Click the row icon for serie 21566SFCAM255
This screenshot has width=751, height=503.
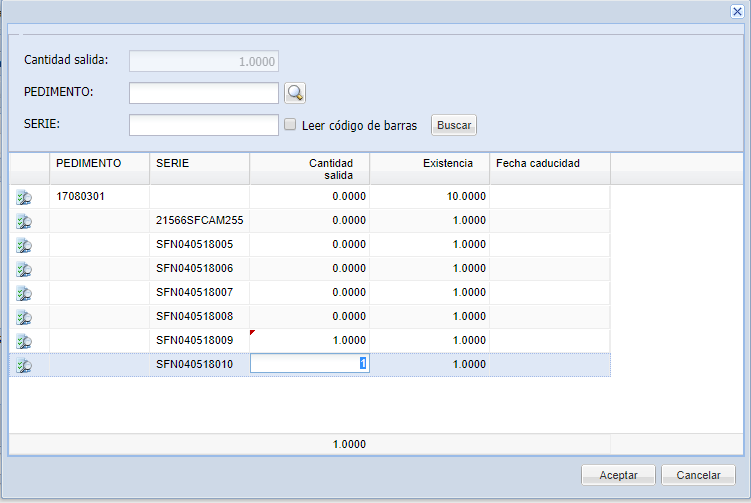pos(24,222)
